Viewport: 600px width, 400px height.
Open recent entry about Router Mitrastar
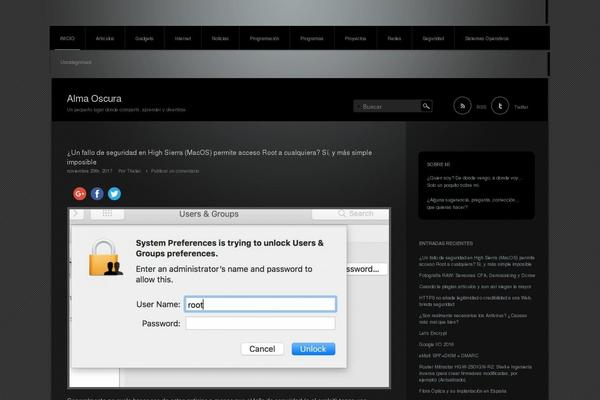point(475,373)
